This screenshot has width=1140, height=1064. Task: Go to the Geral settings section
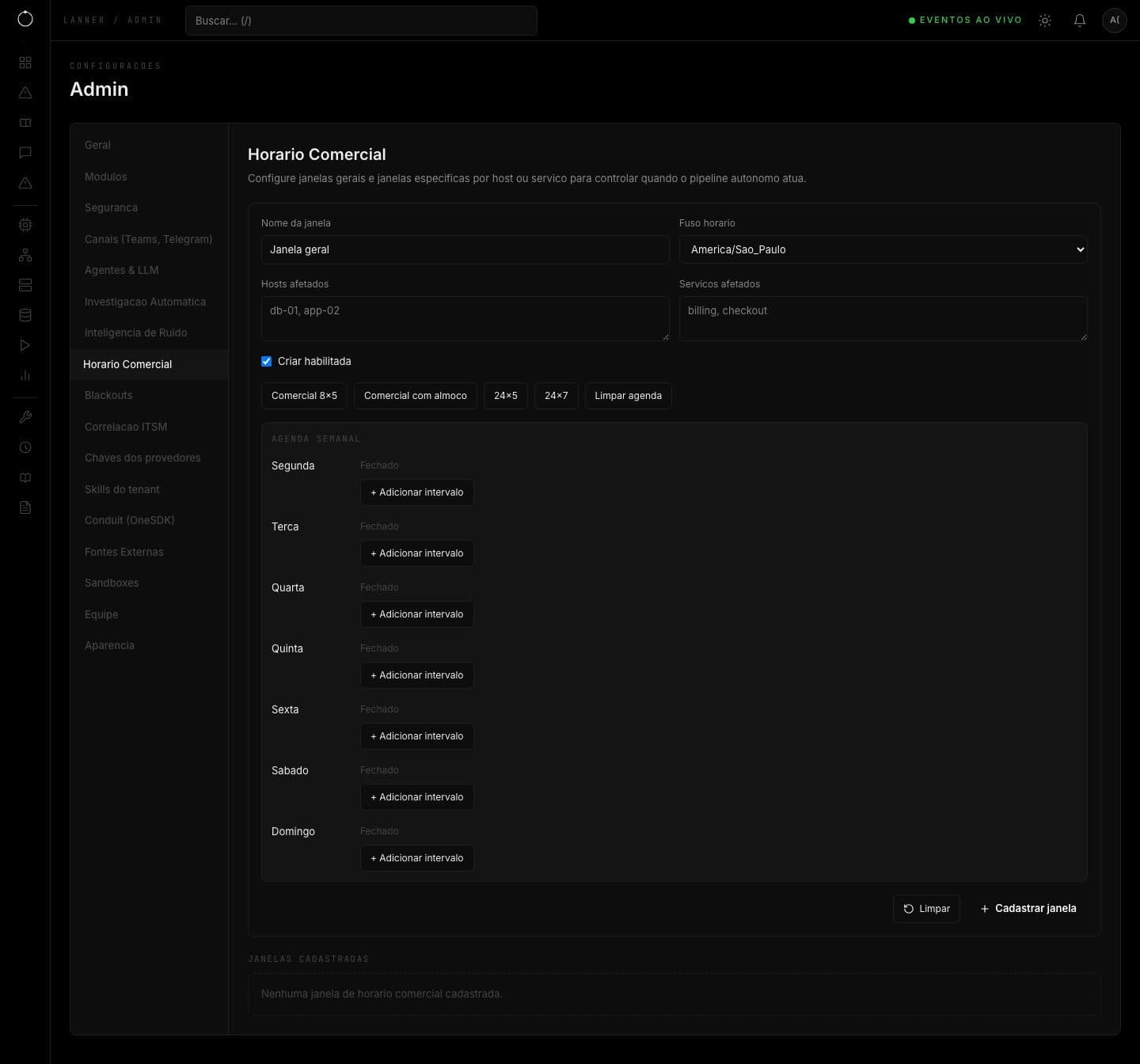pos(149,145)
